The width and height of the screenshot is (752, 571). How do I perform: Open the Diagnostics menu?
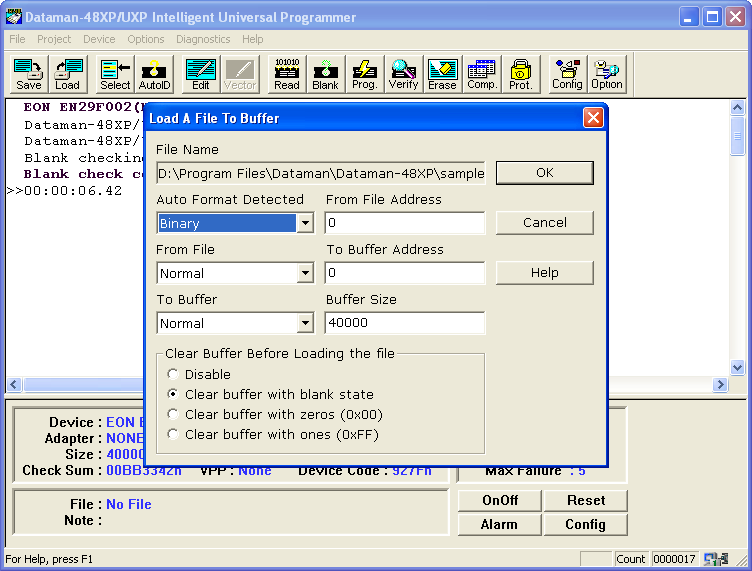click(203, 39)
